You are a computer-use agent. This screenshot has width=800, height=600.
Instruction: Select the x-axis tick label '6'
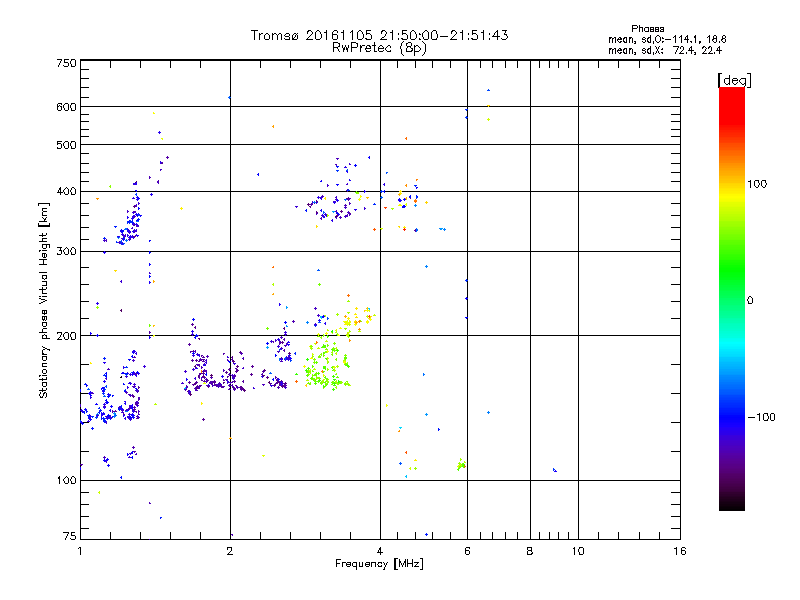(467, 551)
